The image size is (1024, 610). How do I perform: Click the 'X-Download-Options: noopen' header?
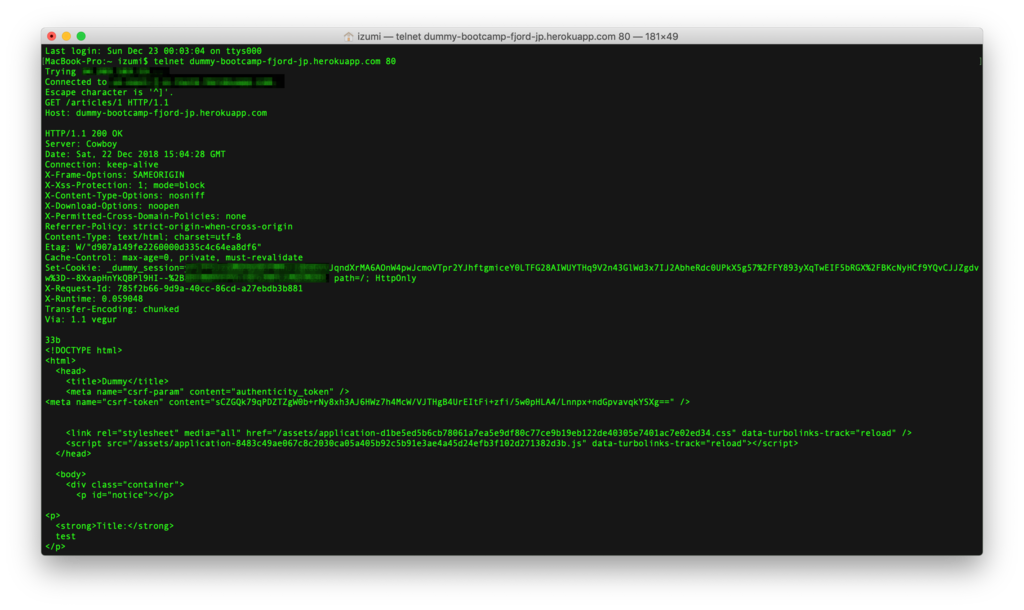pos(112,206)
